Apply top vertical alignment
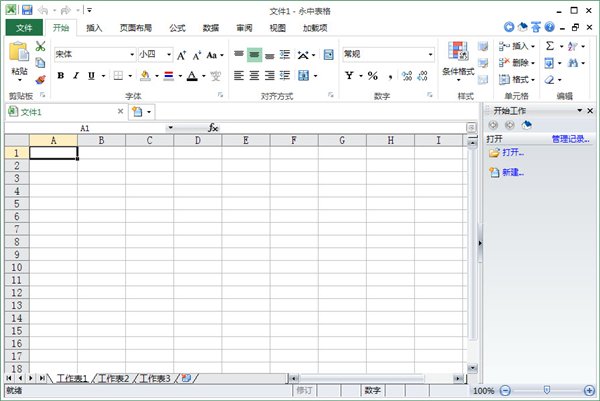The image size is (600, 401). [x=239, y=55]
